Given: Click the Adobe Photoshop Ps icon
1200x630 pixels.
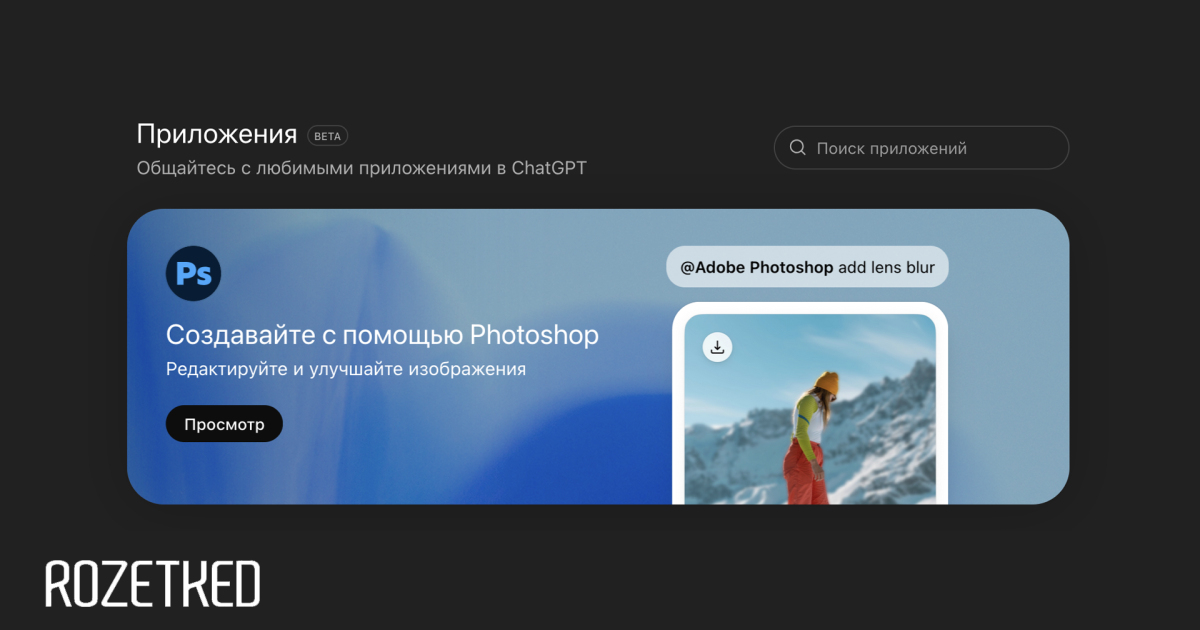Looking at the screenshot, I should [x=193, y=273].
